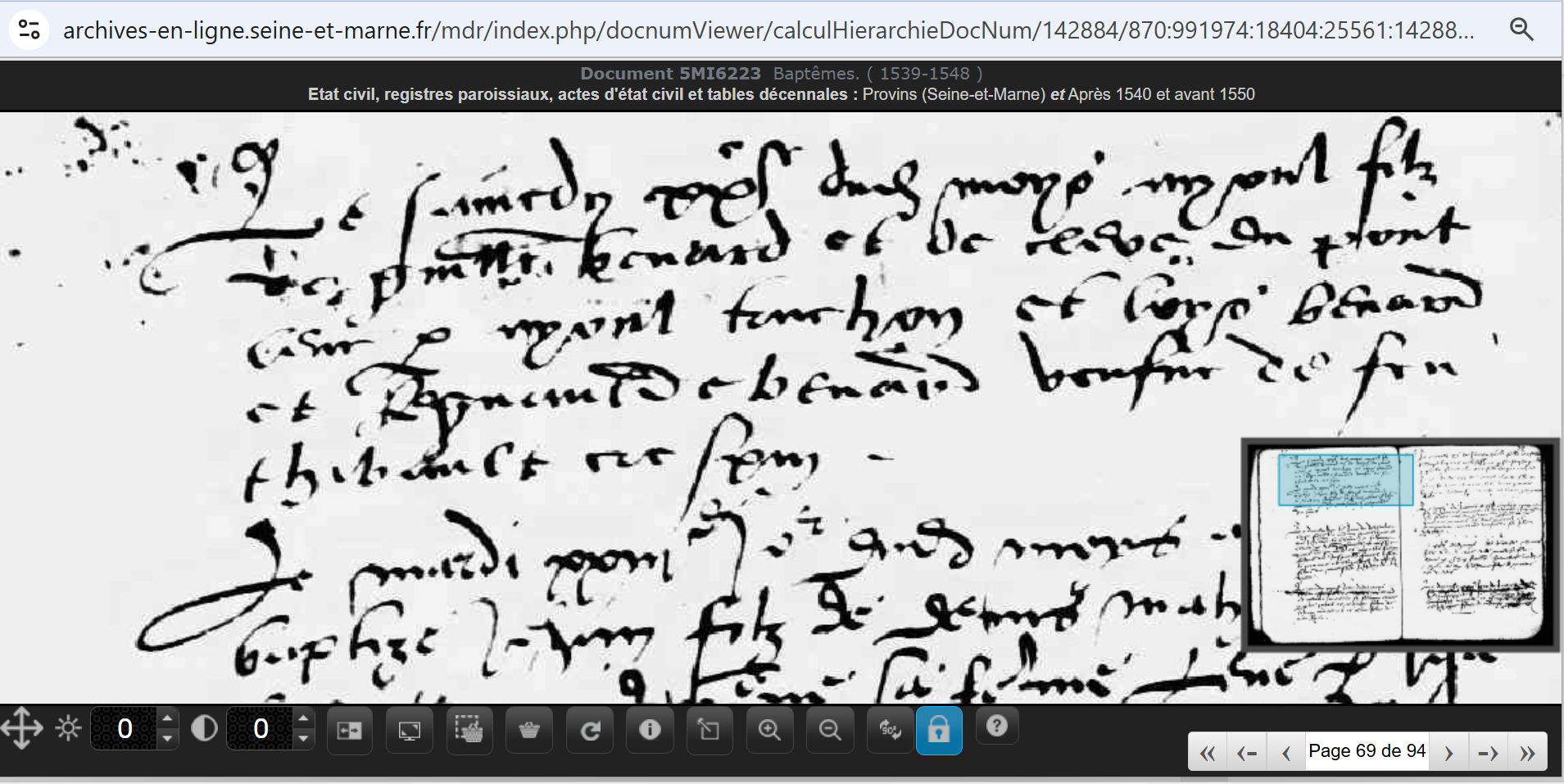Viewport: 1564px width, 784px height.
Task: Go to the next page
Action: 1448,752
